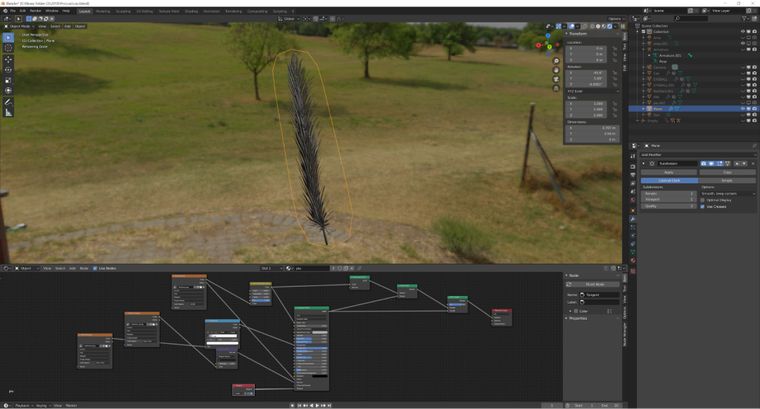Viewport: 760px width, 409px height.
Task: Select the Select Box tool
Action: 8,37
